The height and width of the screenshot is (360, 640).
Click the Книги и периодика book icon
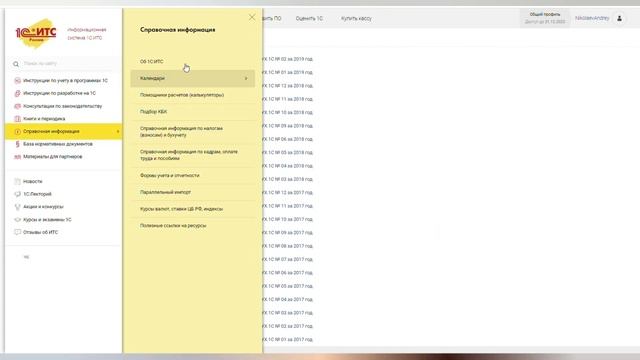17,119
